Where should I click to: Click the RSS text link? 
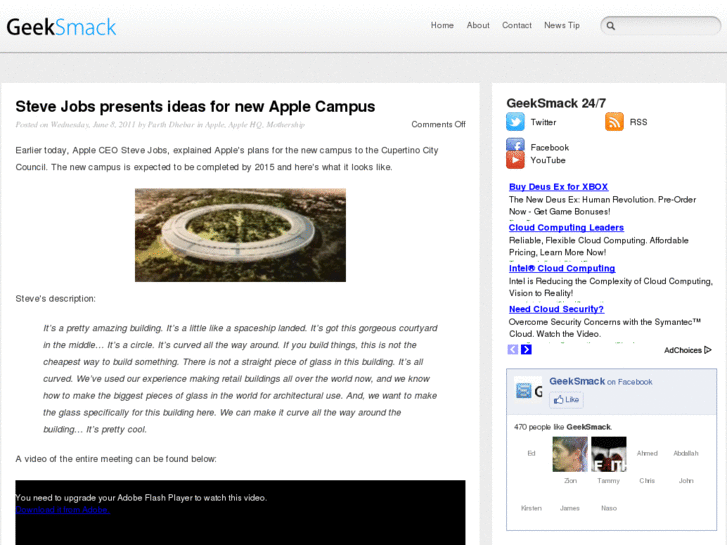click(x=638, y=122)
